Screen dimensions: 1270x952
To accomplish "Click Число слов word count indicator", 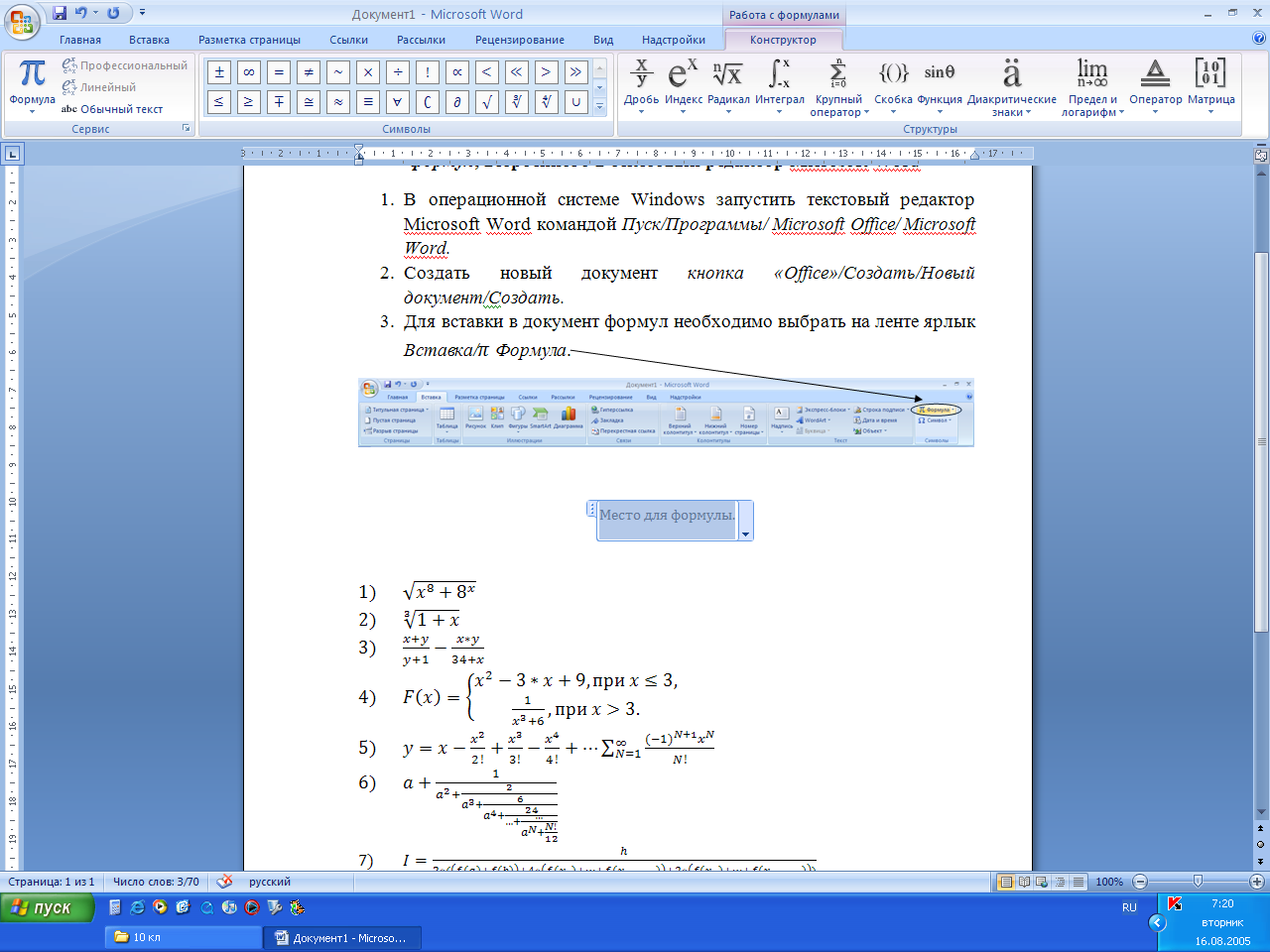I will (x=156, y=881).
